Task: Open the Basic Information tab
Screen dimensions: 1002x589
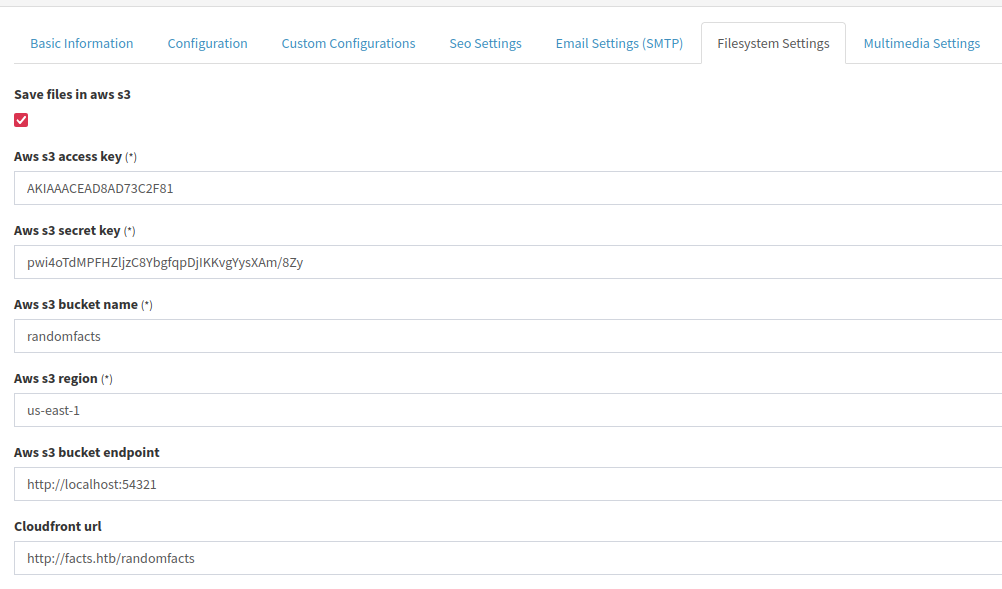Action: (82, 43)
